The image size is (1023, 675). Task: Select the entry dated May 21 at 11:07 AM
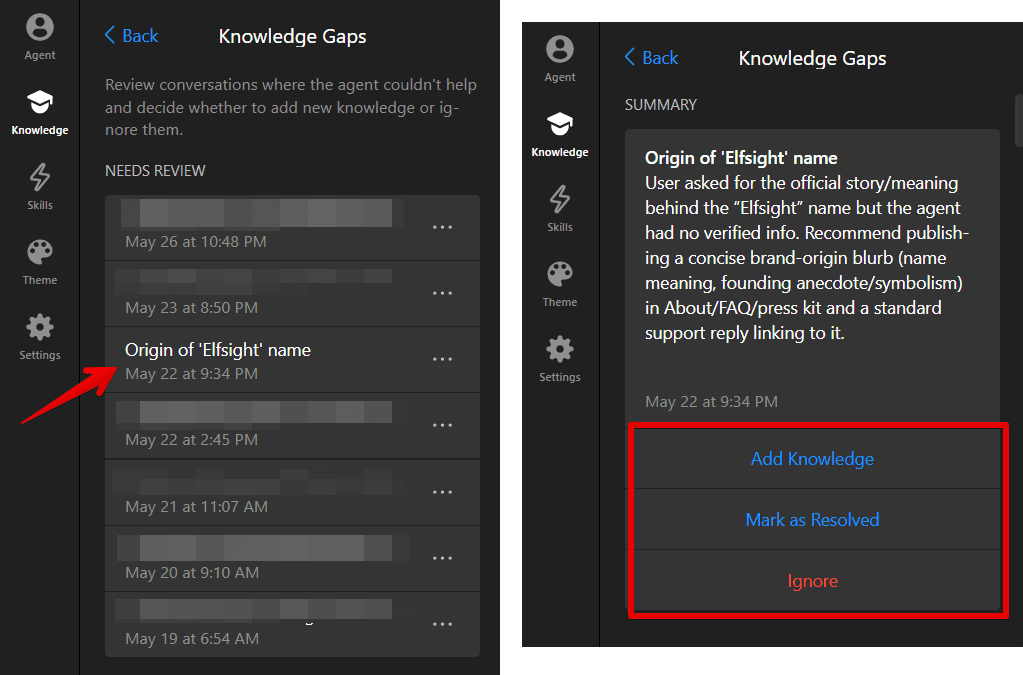click(x=292, y=492)
